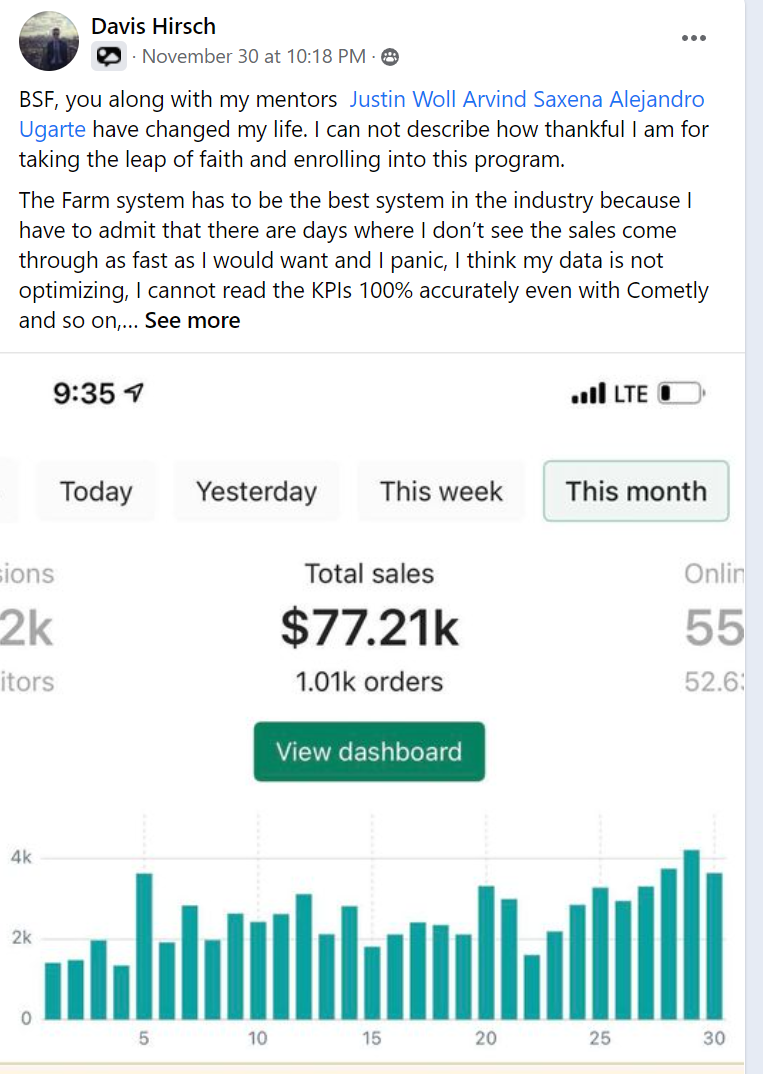Image resolution: width=763 pixels, height=1074 pixels.
Task: Open Justin Woll's tagged profile
Action: click(x=403, y=99)
